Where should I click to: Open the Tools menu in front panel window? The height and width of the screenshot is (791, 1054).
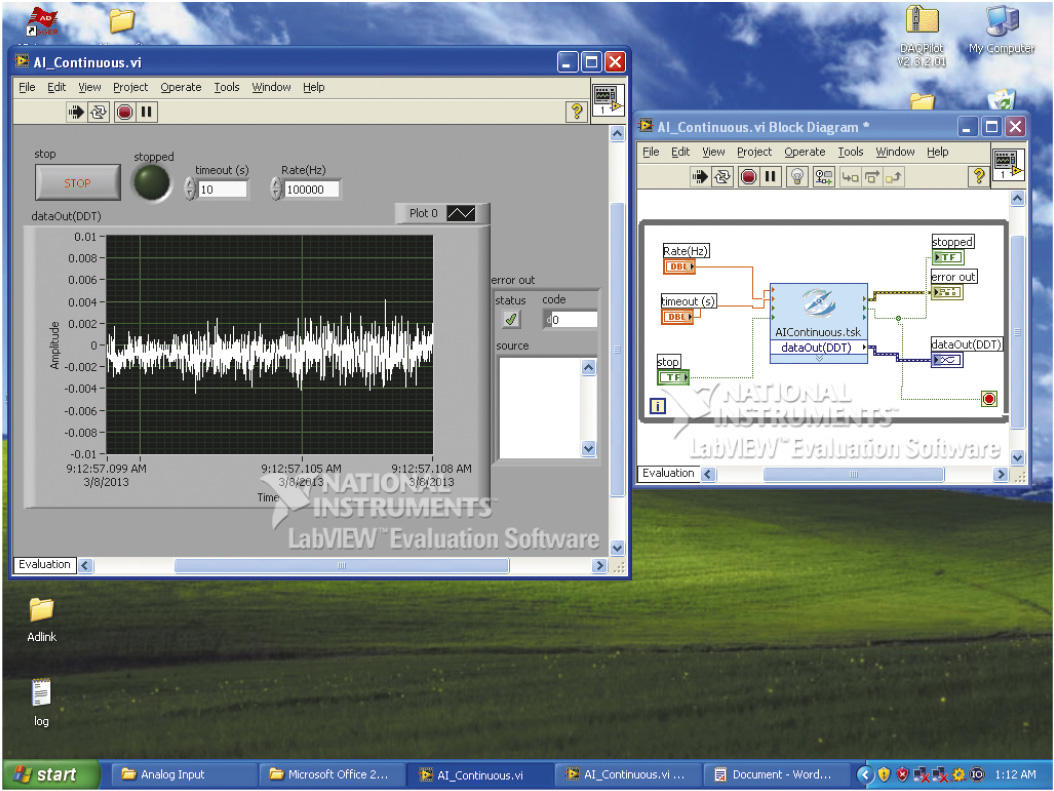click(x=227, y=87)
